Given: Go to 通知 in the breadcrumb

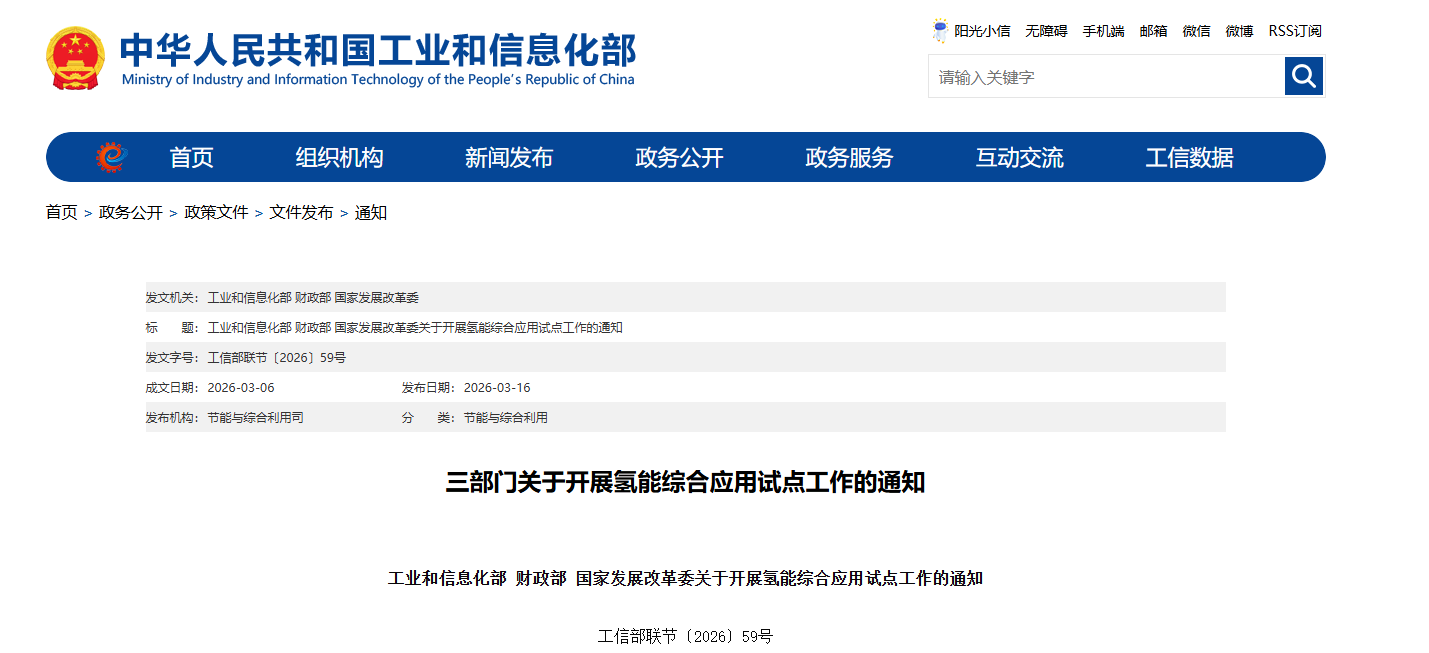Looking at the screenshot, I should (x=371, y=212).
